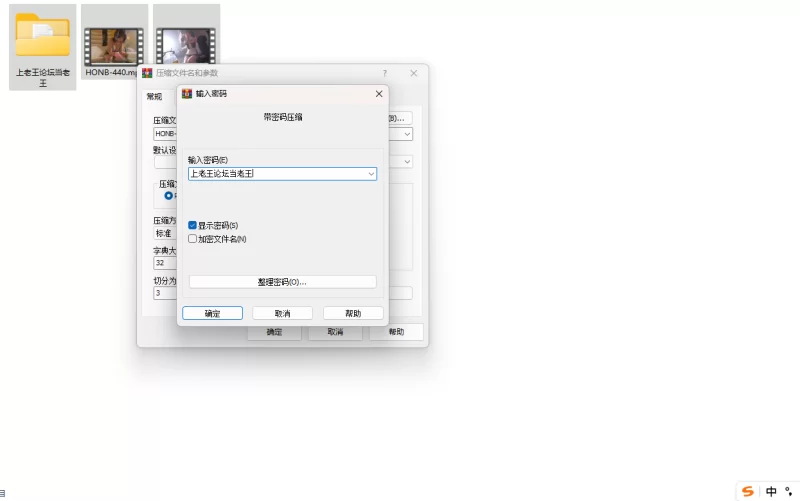Image resolution: width=800 pixels, height=501 pixels.
Task: Click the 标准 compression method field
Action: click(x=165, y=233)
